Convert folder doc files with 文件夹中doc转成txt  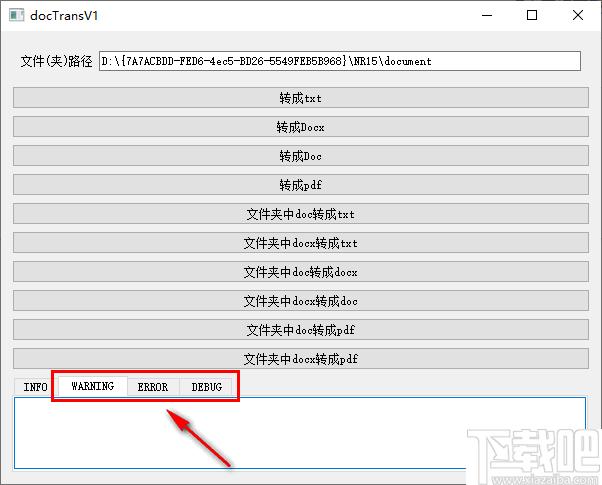click(x=301, y=214)
